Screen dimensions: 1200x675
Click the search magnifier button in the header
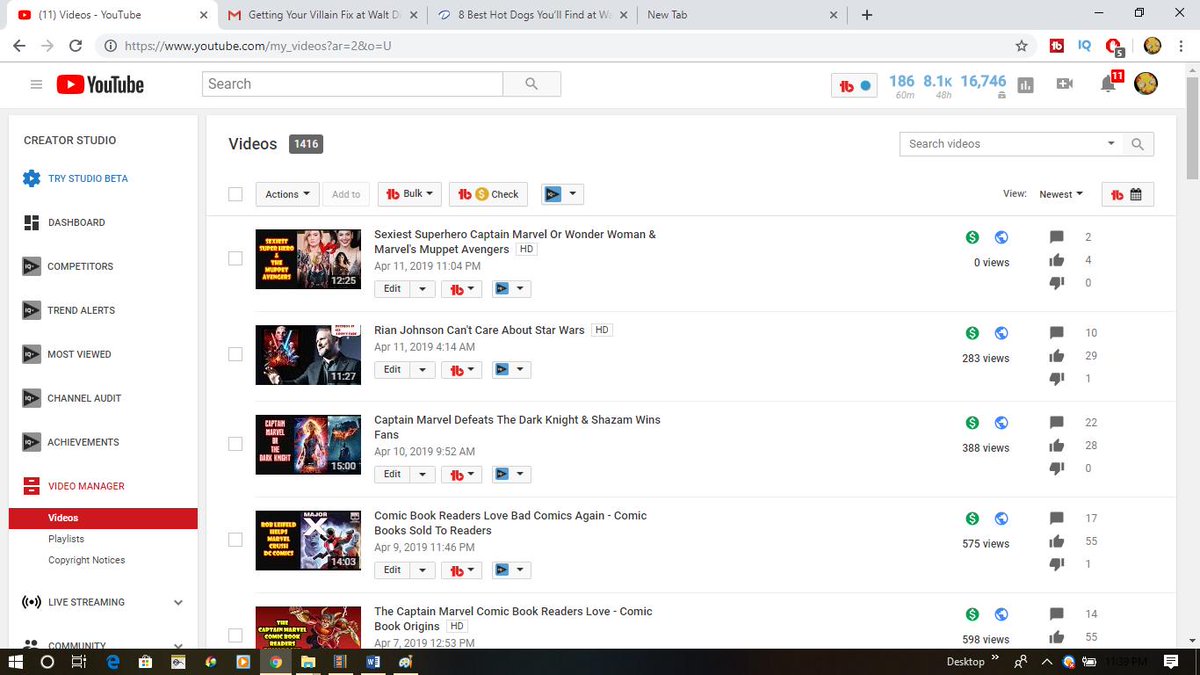[x=531, y=84]
